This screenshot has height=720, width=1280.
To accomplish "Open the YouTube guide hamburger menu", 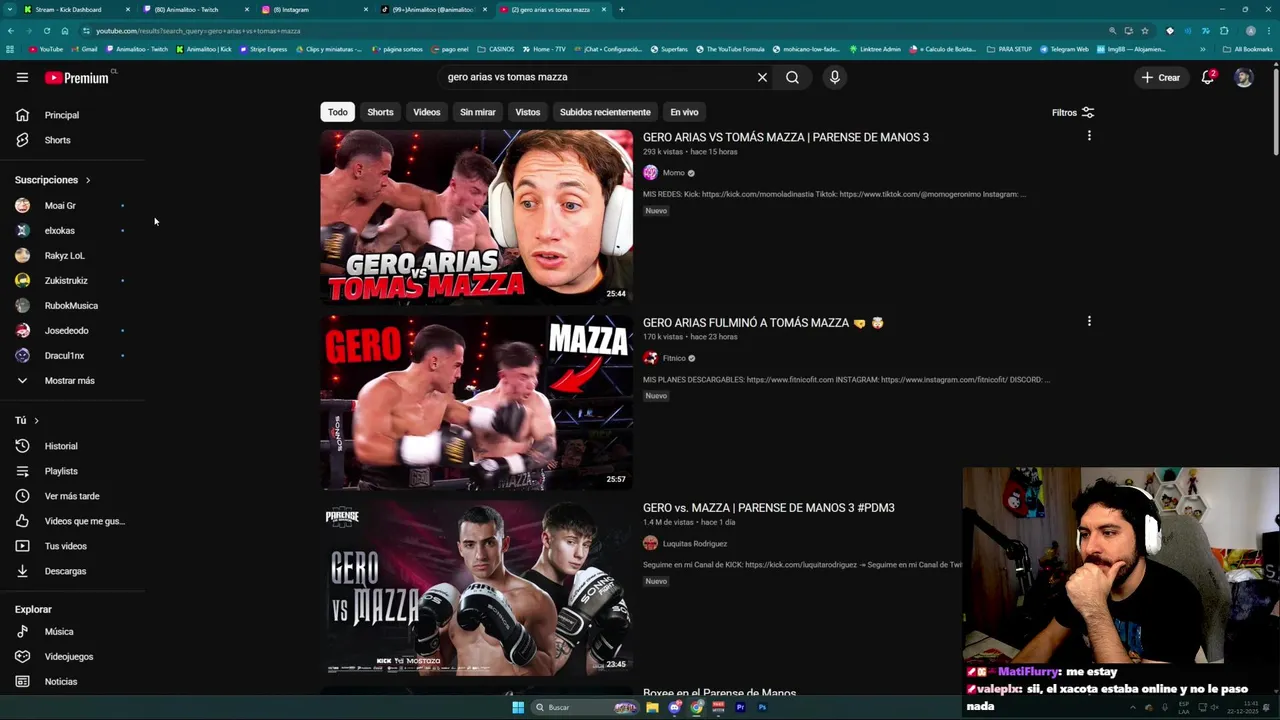I will 22,77.
